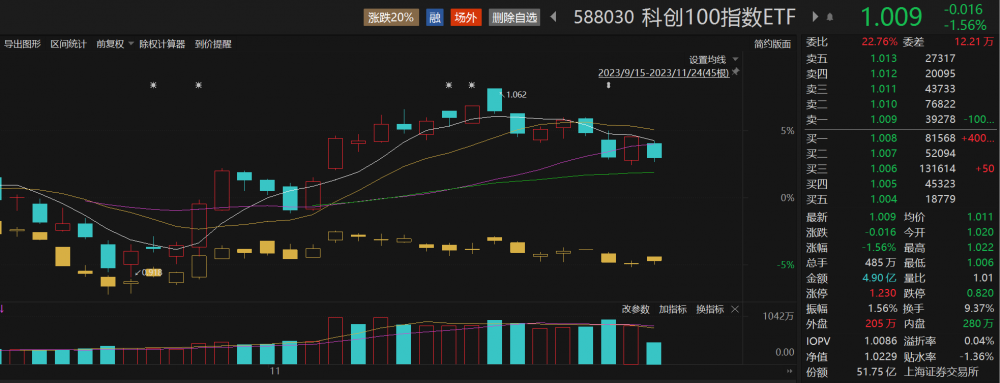
Task: Click 换指标 to change the indicator
Action: (x=710, y=310)
